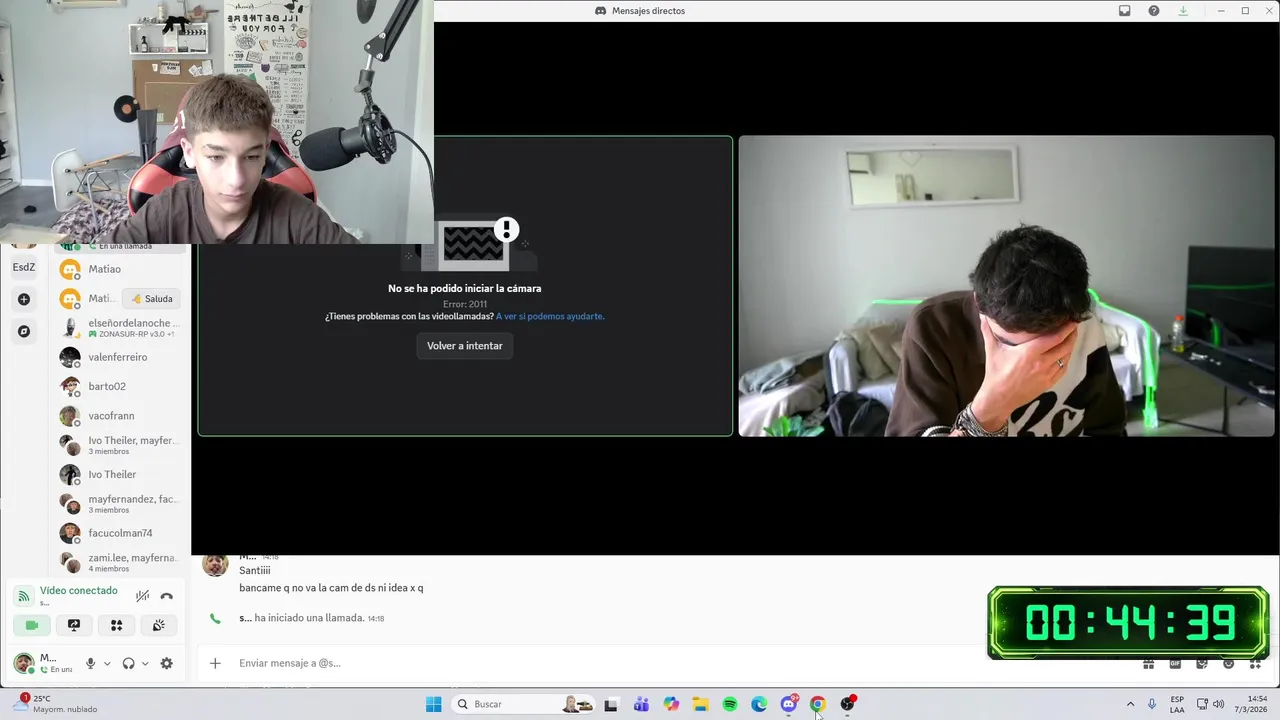Open valenferreiro direct message
The image size is (1280, 720).
coord(120,357)
